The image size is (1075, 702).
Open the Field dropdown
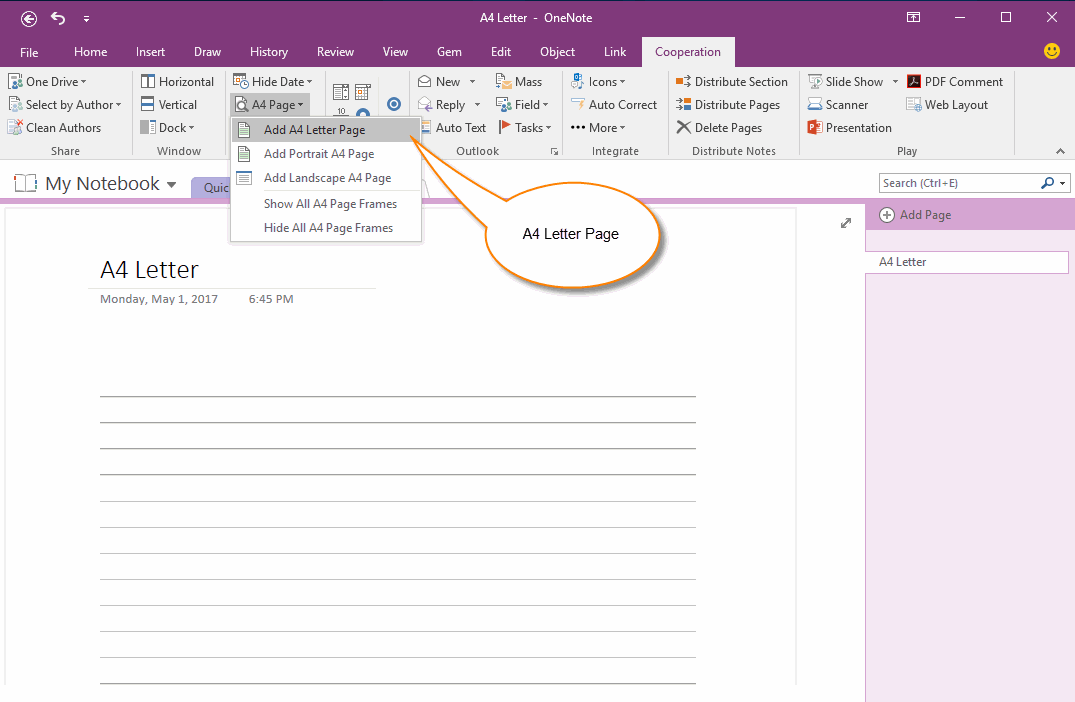tap(522, 105)
